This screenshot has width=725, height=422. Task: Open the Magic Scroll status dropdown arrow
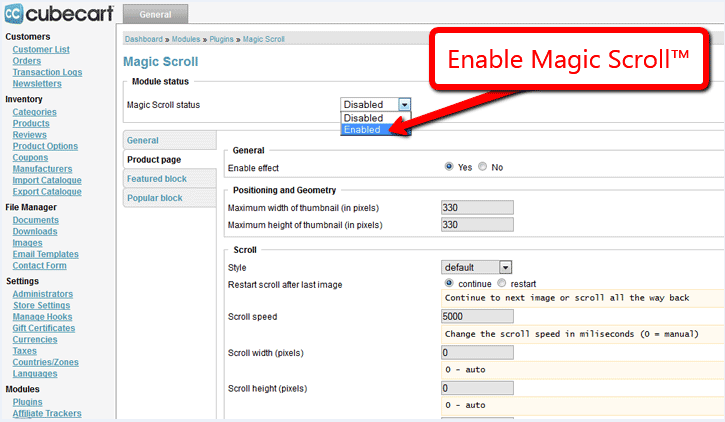tap(404, 105)
